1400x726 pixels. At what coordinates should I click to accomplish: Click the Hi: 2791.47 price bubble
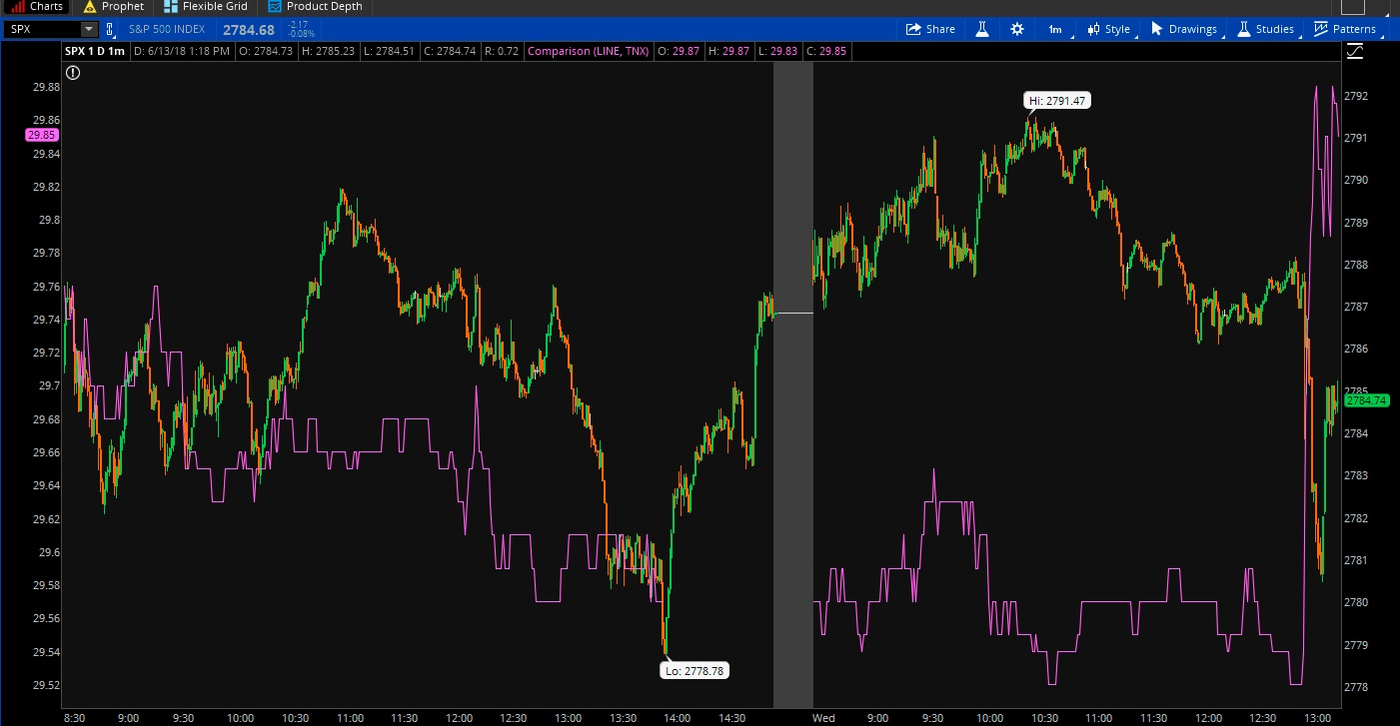coord(1058,100)
